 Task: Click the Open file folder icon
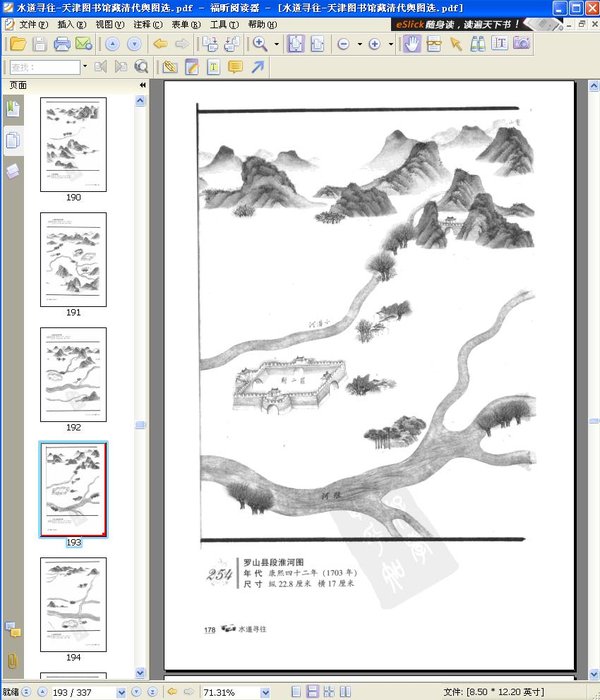coord(18,44)
